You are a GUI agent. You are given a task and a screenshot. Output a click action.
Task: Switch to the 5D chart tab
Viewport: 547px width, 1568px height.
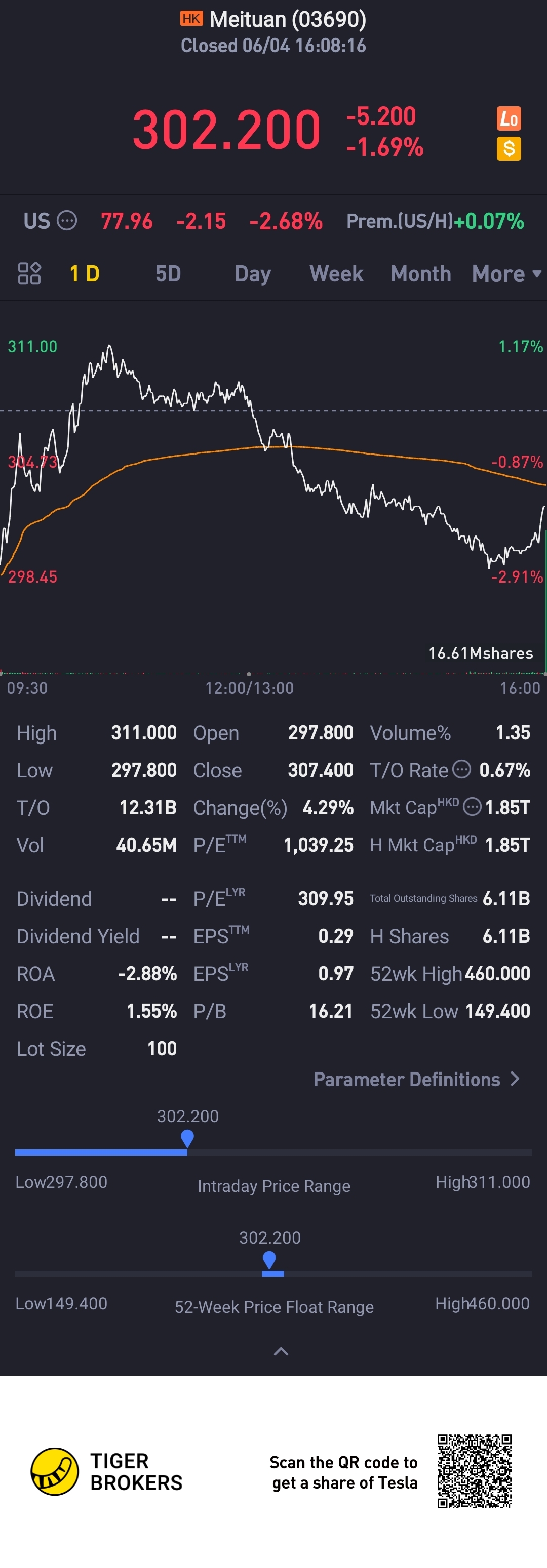click(x=168, y=274)
